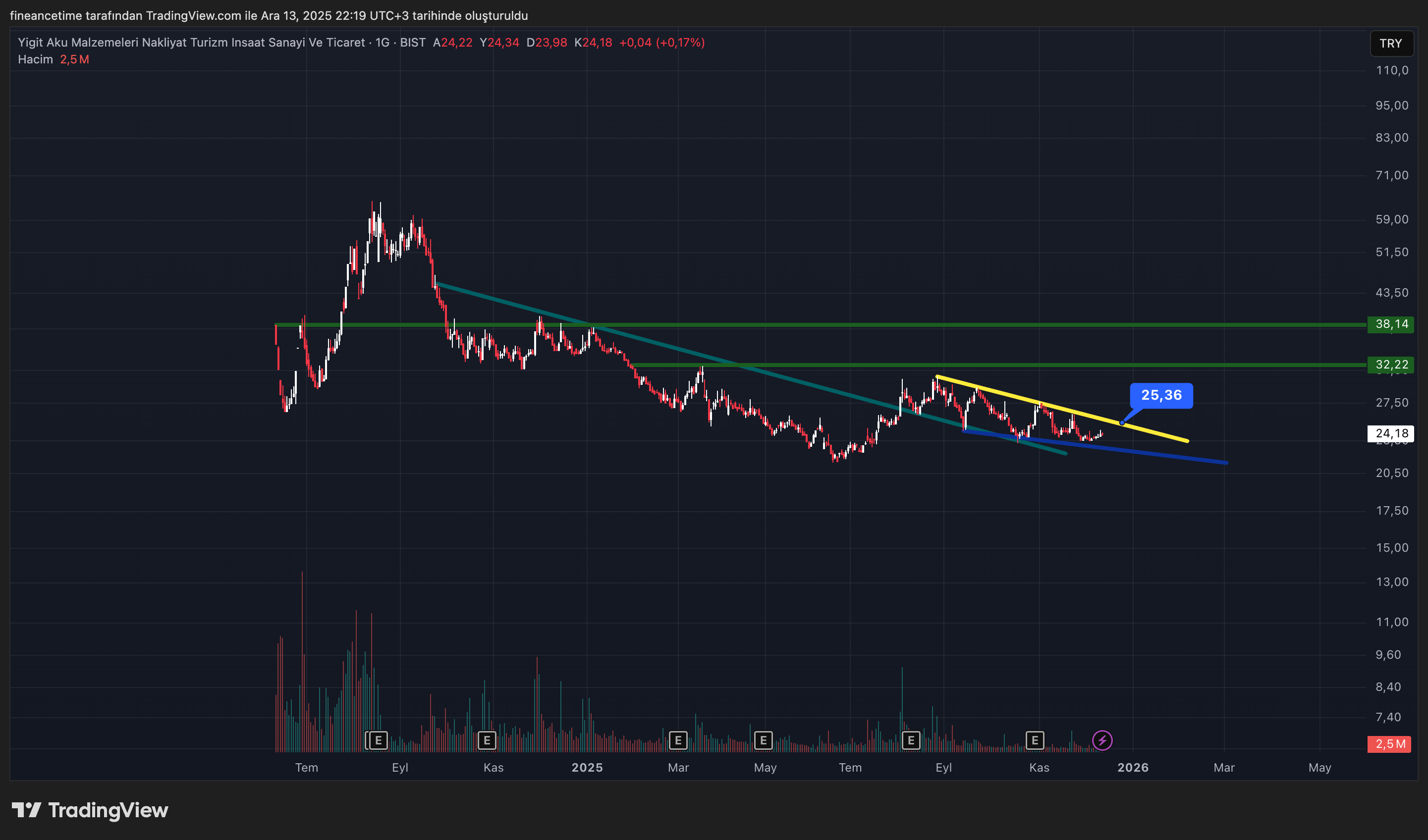1428x840 pixels.
Task: Click the earnings E marker near Kas 2025
Action: (x=1035, y=740)
